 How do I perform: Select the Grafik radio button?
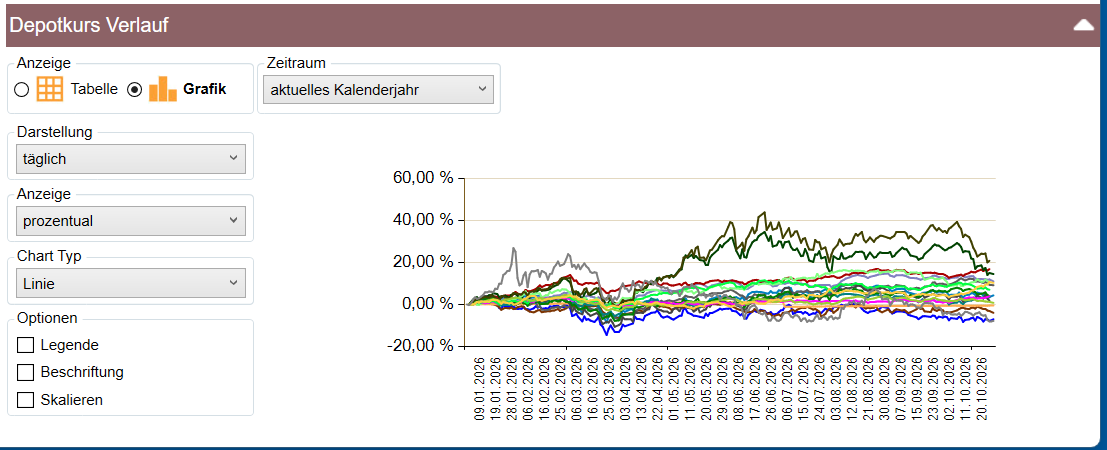tap(134, 90)
